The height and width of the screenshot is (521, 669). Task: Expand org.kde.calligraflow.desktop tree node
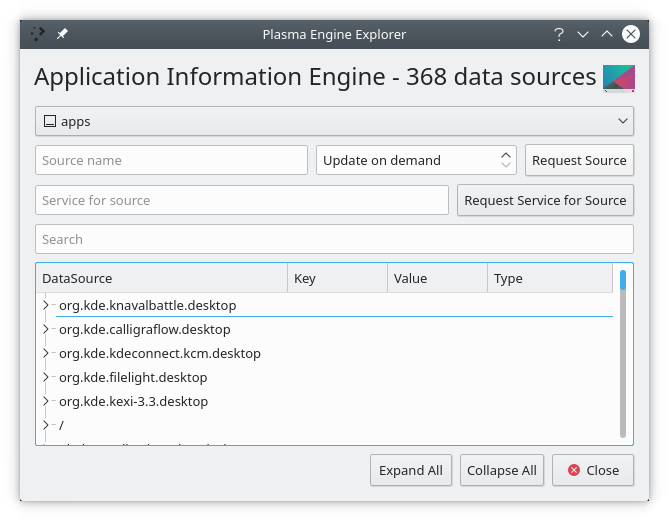point(46,329)
